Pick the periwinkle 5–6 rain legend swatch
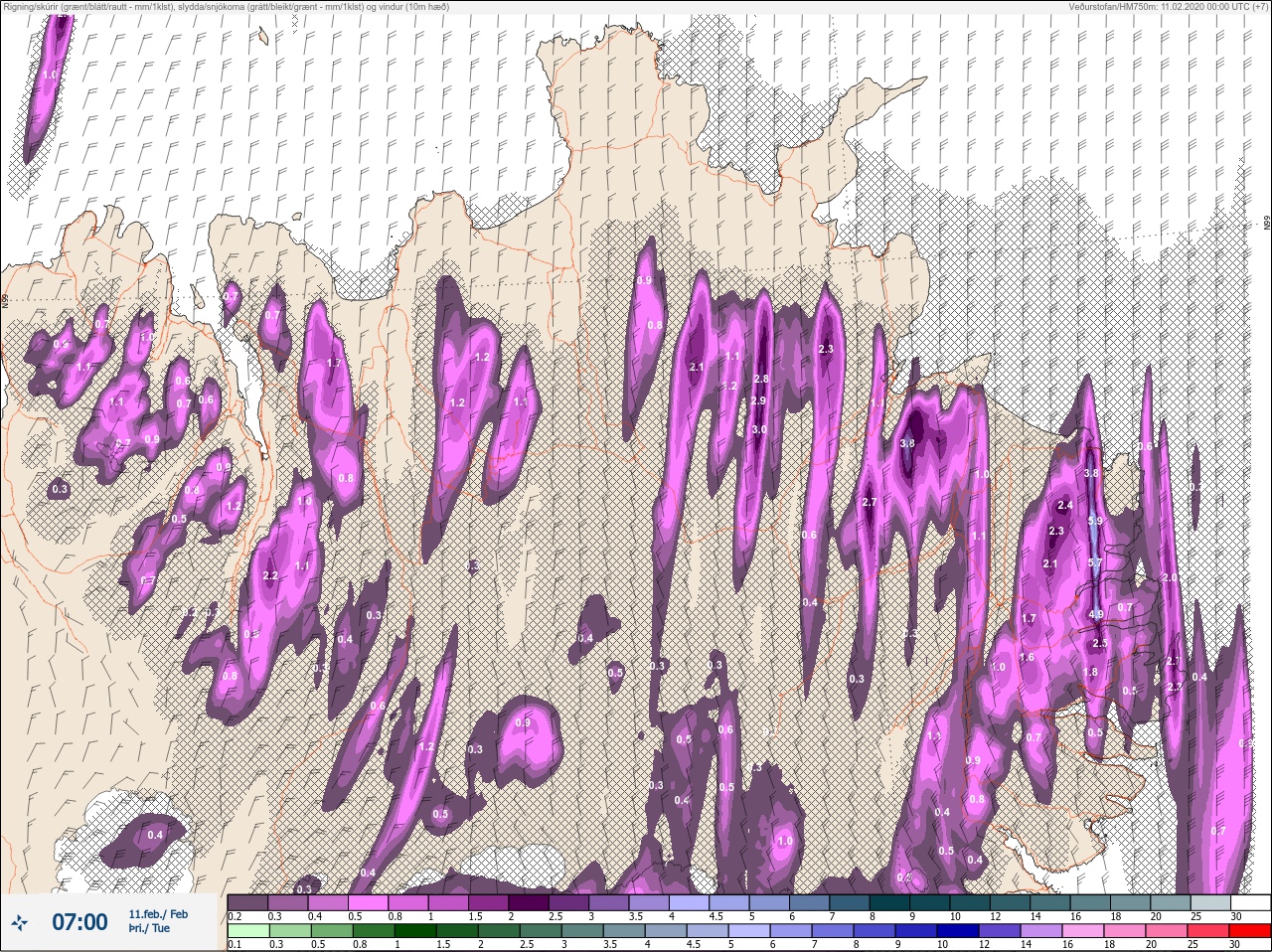This screenshot has height=952, width=1272. click(x=750, y=931)
